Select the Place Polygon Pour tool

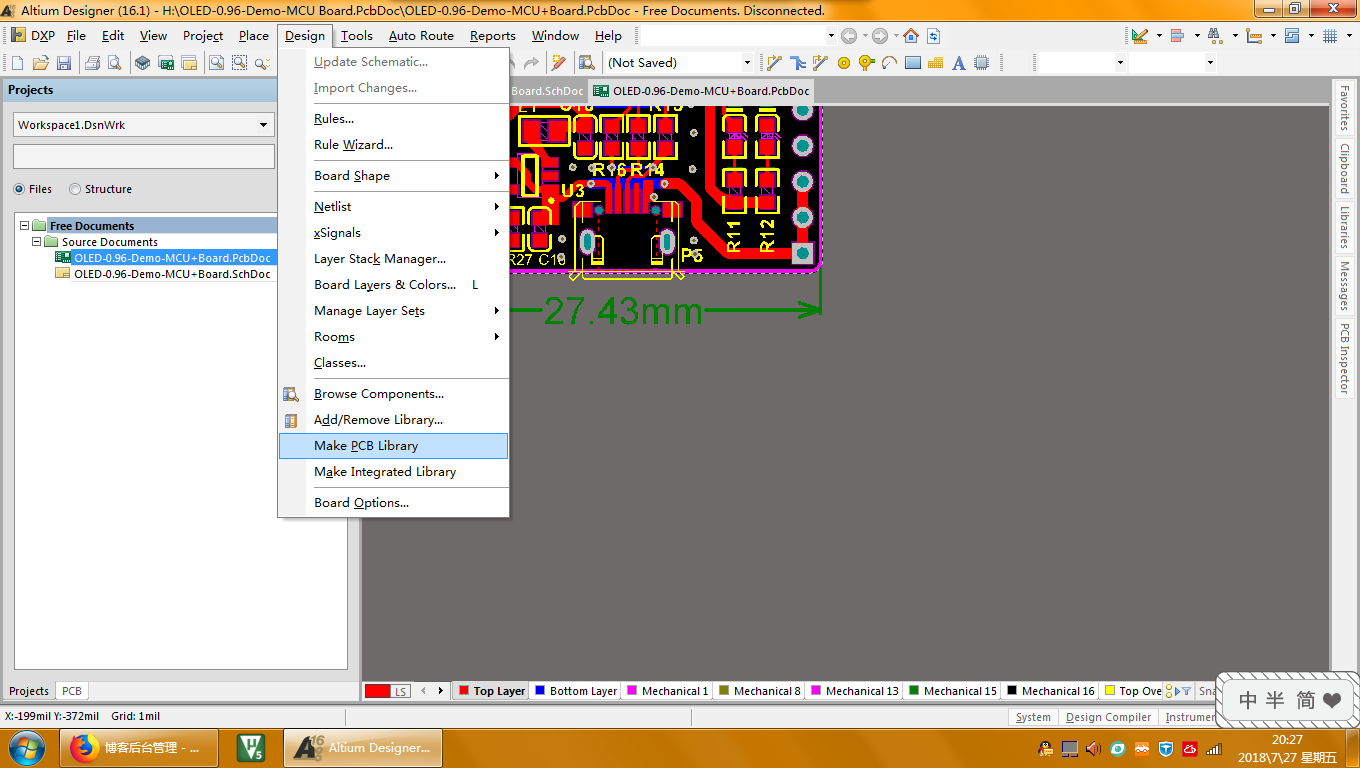tap(935, 63)
